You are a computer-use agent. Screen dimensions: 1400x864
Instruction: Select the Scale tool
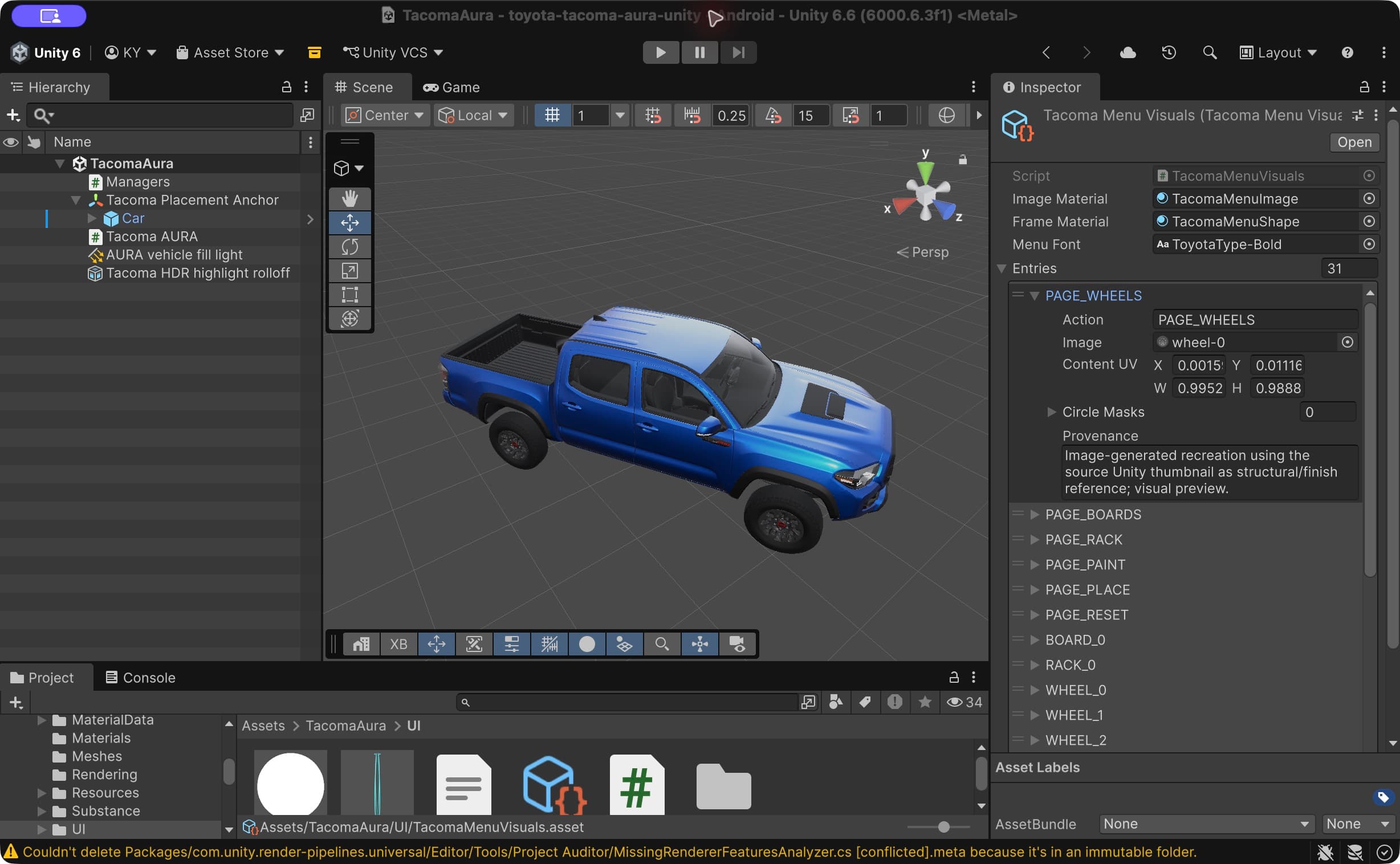coord(349,271)
